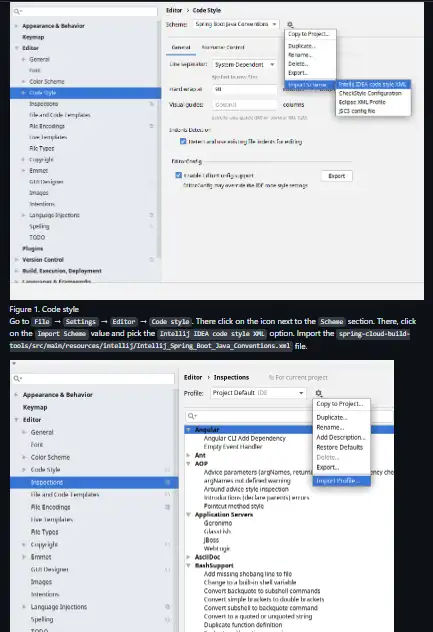Open the Scheme 'Spring Boot Java Conventions' dropdown

tap(236, 24)
